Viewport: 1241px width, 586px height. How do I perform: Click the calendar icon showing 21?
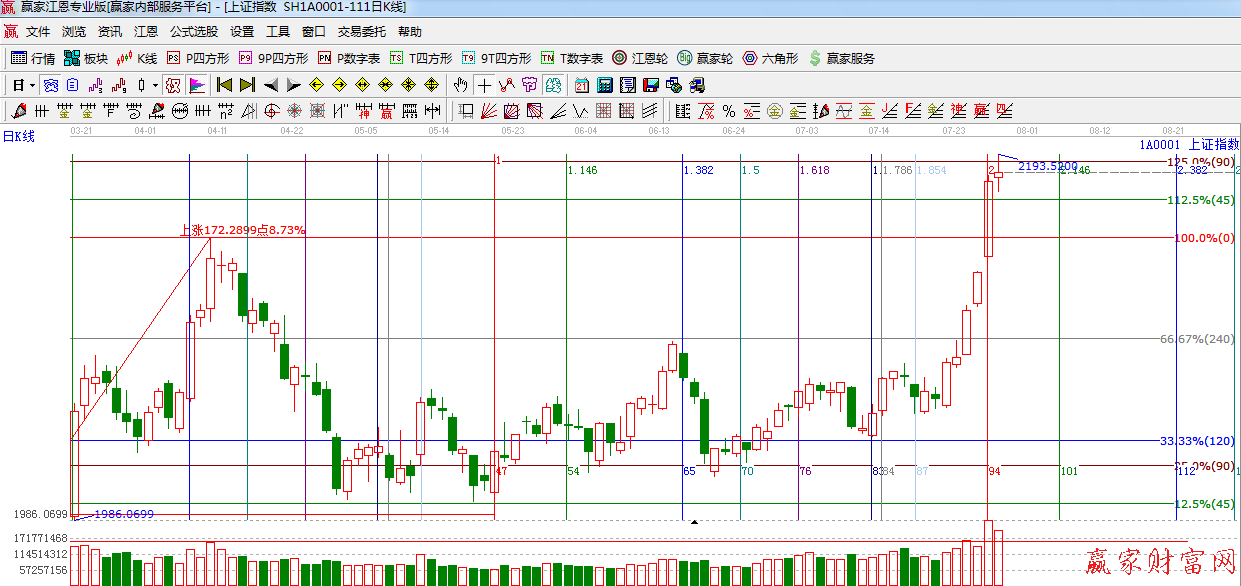point(582,85)
